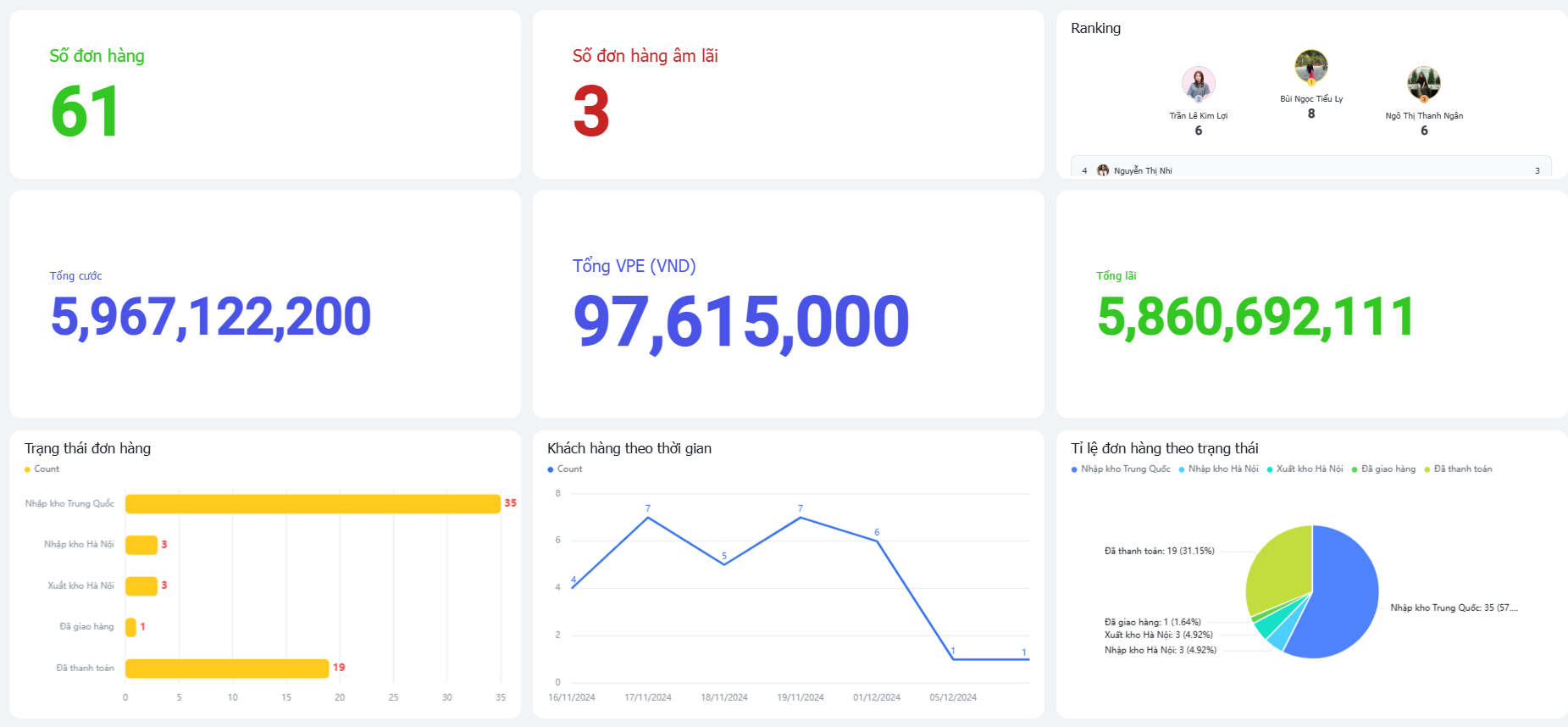The height and width of the screenshot is (727, 1568).
Task: Click the line point valued 5 at 18/11/2024
Action: (724, 564)
